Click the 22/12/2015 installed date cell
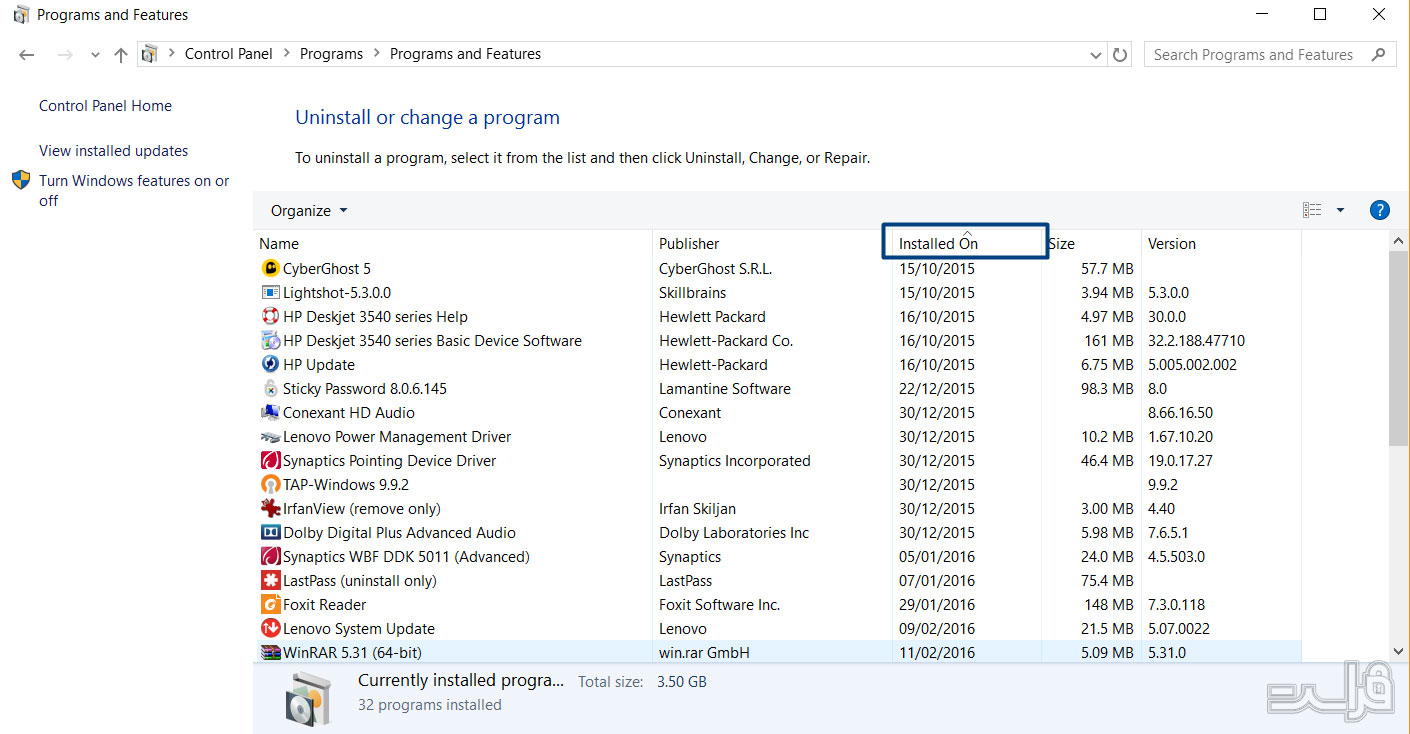This screenshot has height=734, width=1410. 937,388
